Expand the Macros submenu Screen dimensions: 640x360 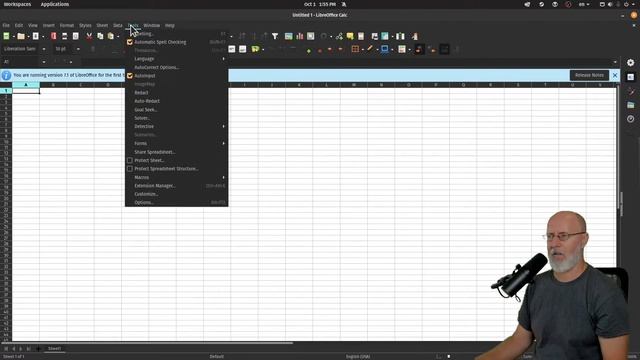pyautogui.click(x=176, y=177)
